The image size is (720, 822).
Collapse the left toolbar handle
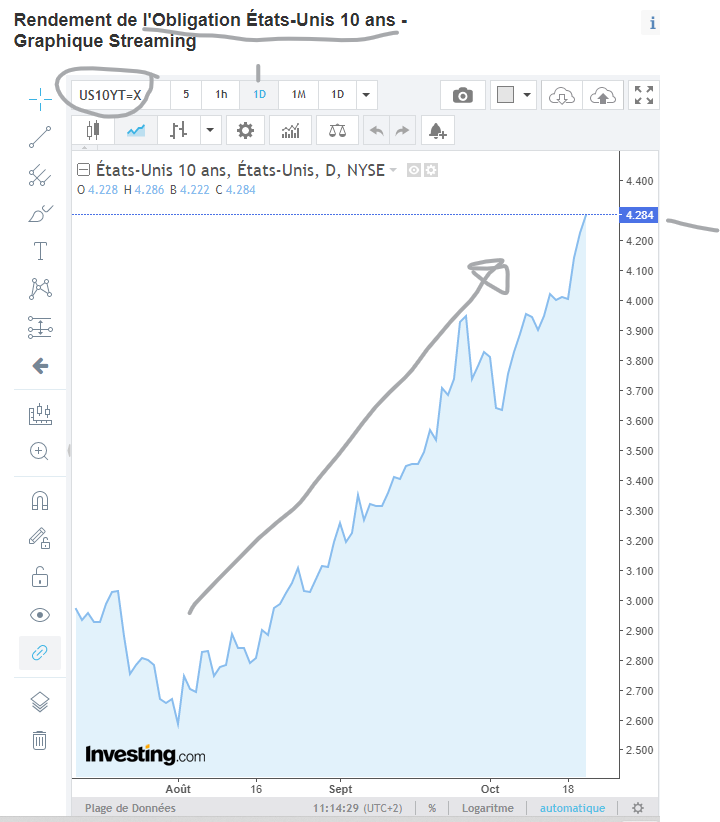pos(69,450)
